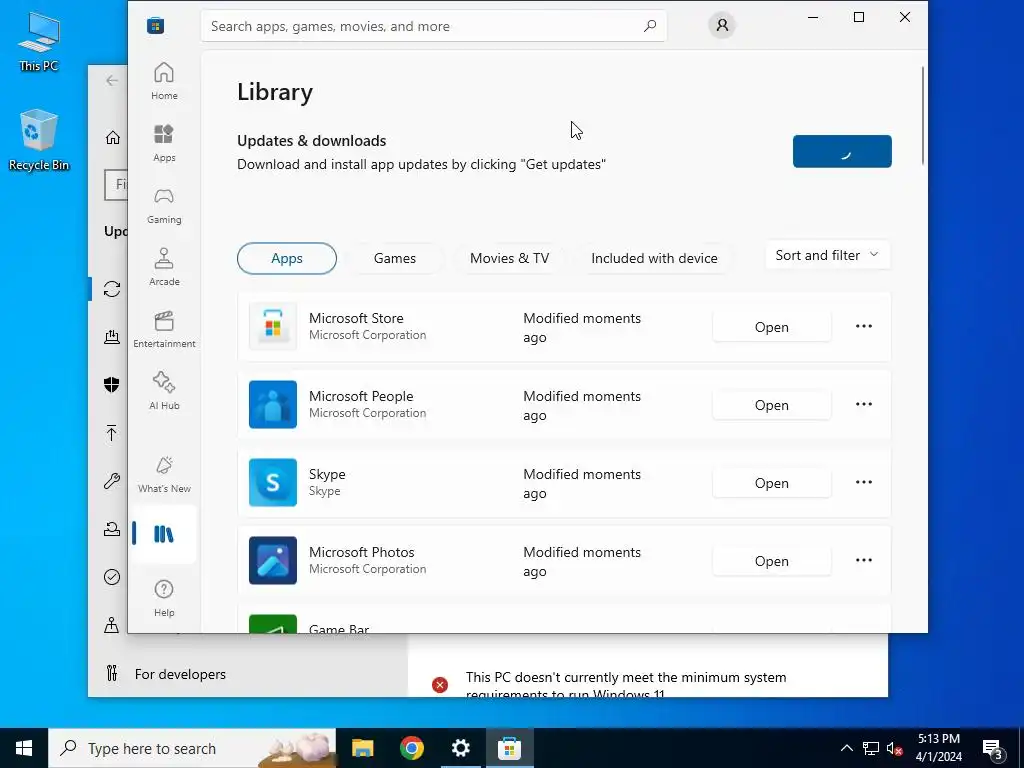Open Microsoft Photos from library list
Viewport: 1024px width, 768px height.
coord(771,561)
